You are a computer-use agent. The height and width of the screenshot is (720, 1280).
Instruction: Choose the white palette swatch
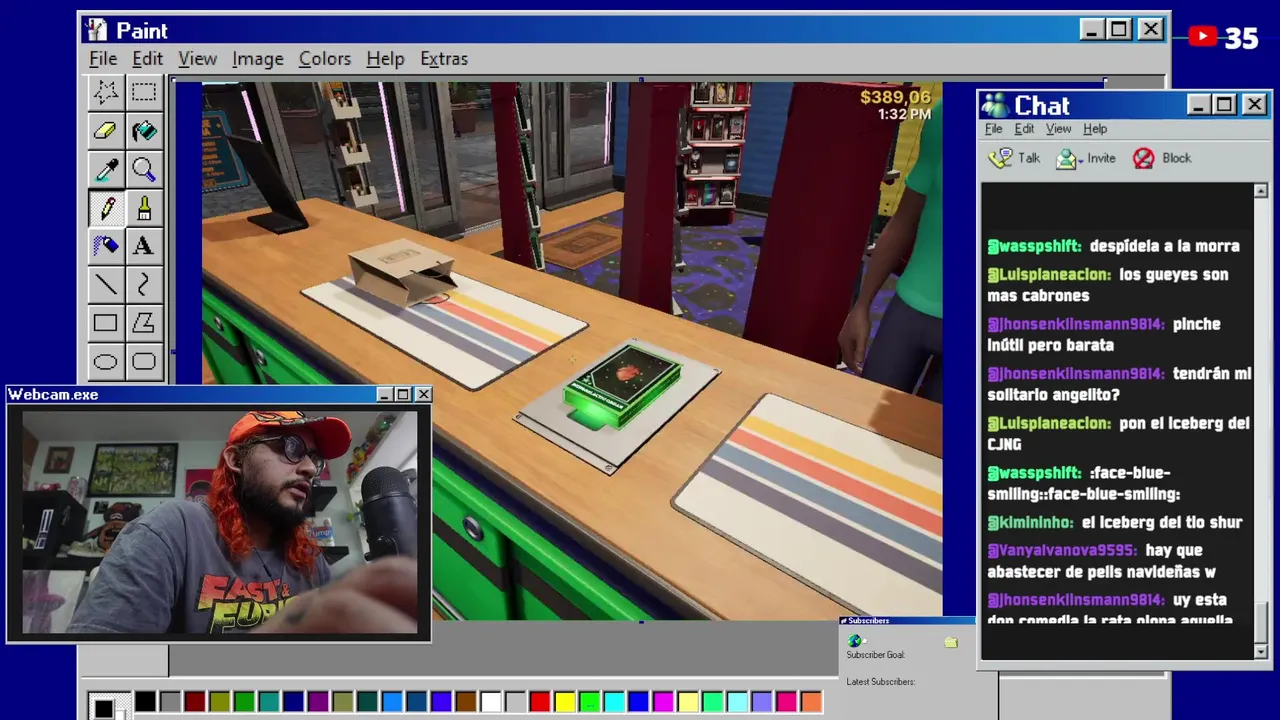490,702
